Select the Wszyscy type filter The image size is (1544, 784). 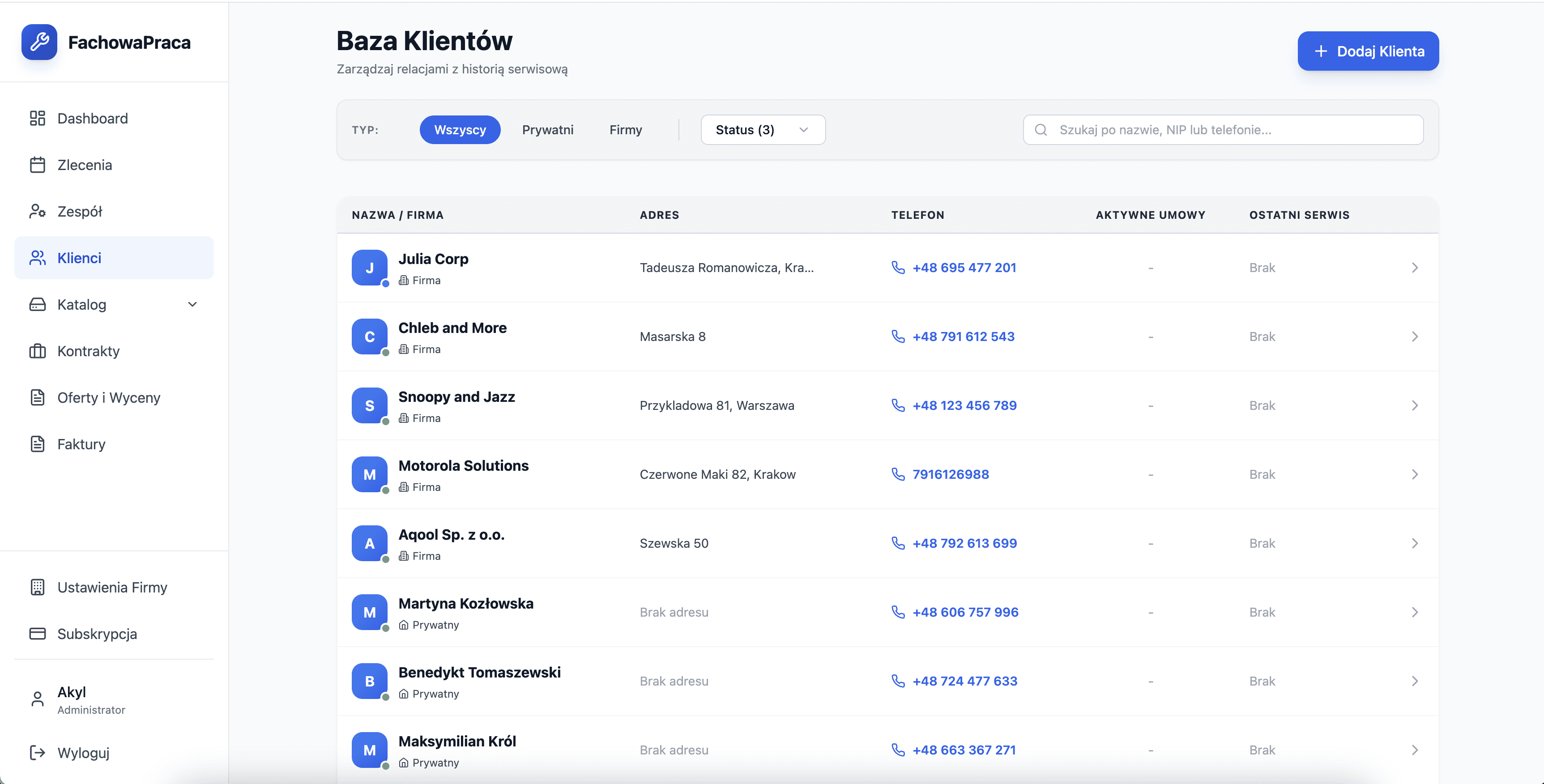point(460,129)
